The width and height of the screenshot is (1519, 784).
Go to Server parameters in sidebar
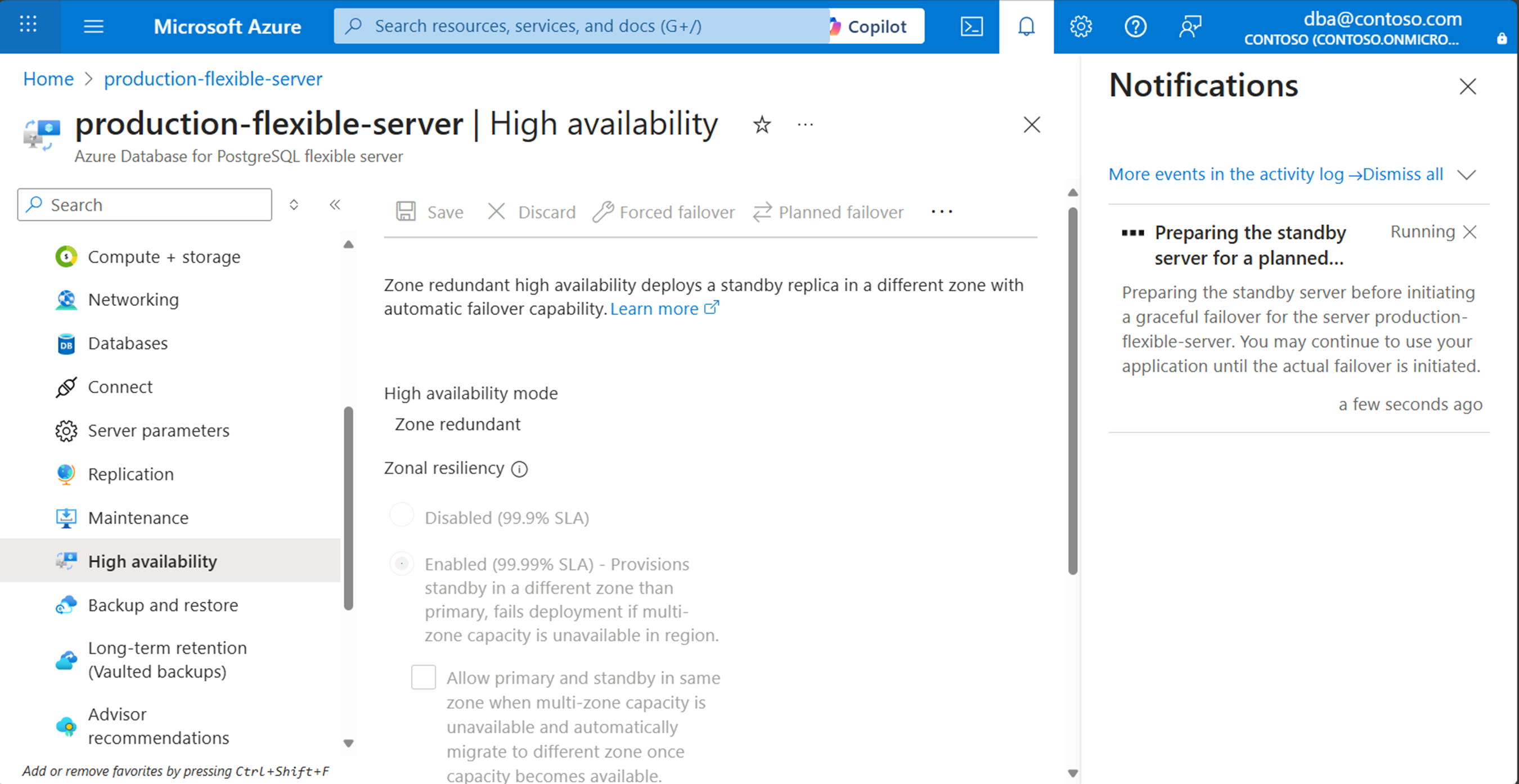158,430
